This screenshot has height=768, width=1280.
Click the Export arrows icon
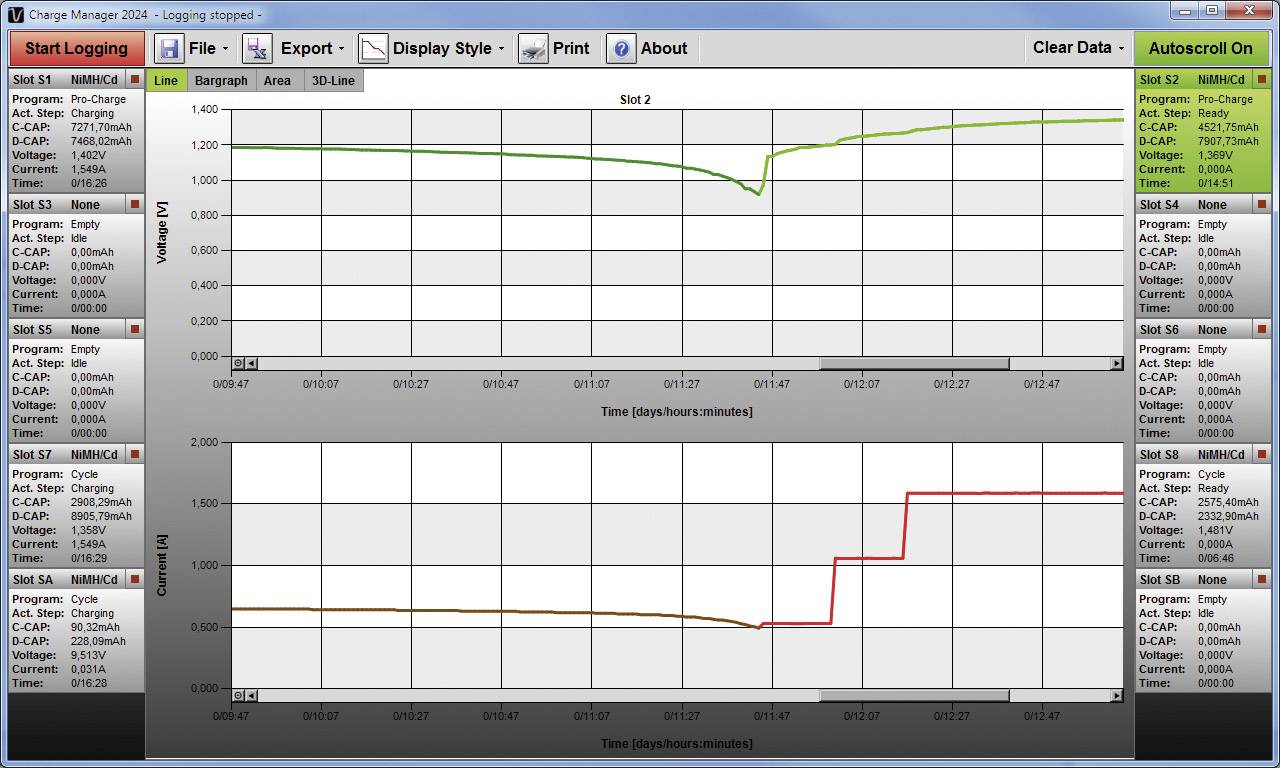click(257, 47)
